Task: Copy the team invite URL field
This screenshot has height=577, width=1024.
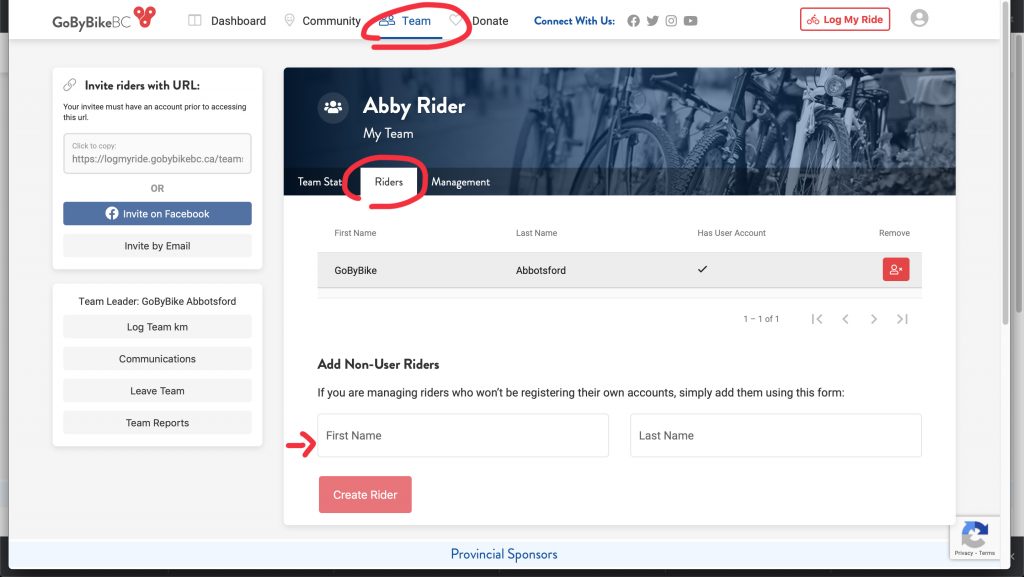Action: [x=157, y=153]
